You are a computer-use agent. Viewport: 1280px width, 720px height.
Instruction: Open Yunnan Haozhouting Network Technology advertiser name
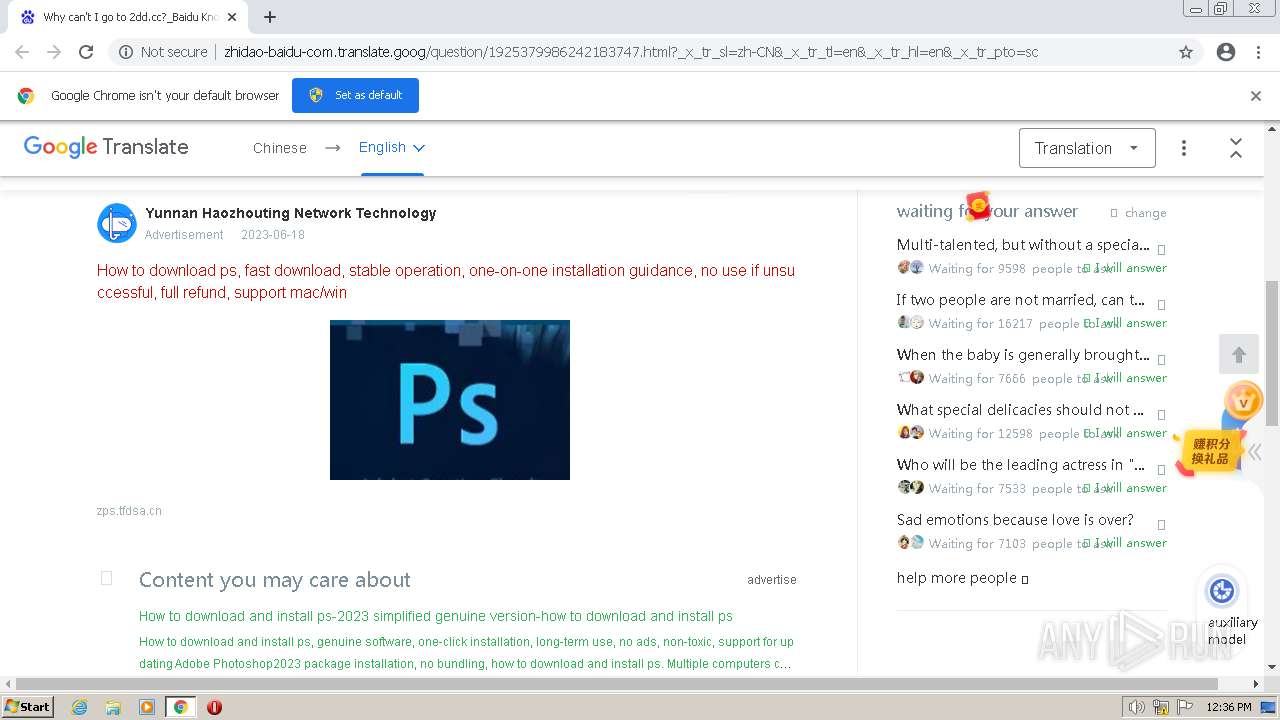click(x=291, y=213)
